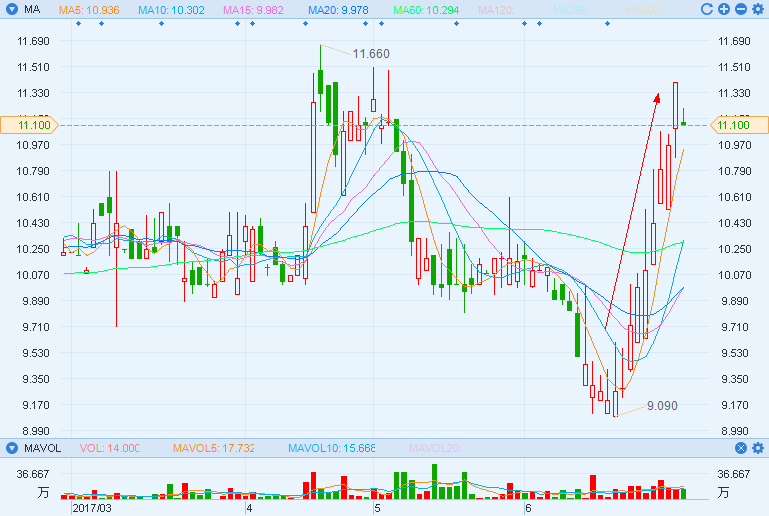Click the MA20 legend label

(x=337, y=9)
